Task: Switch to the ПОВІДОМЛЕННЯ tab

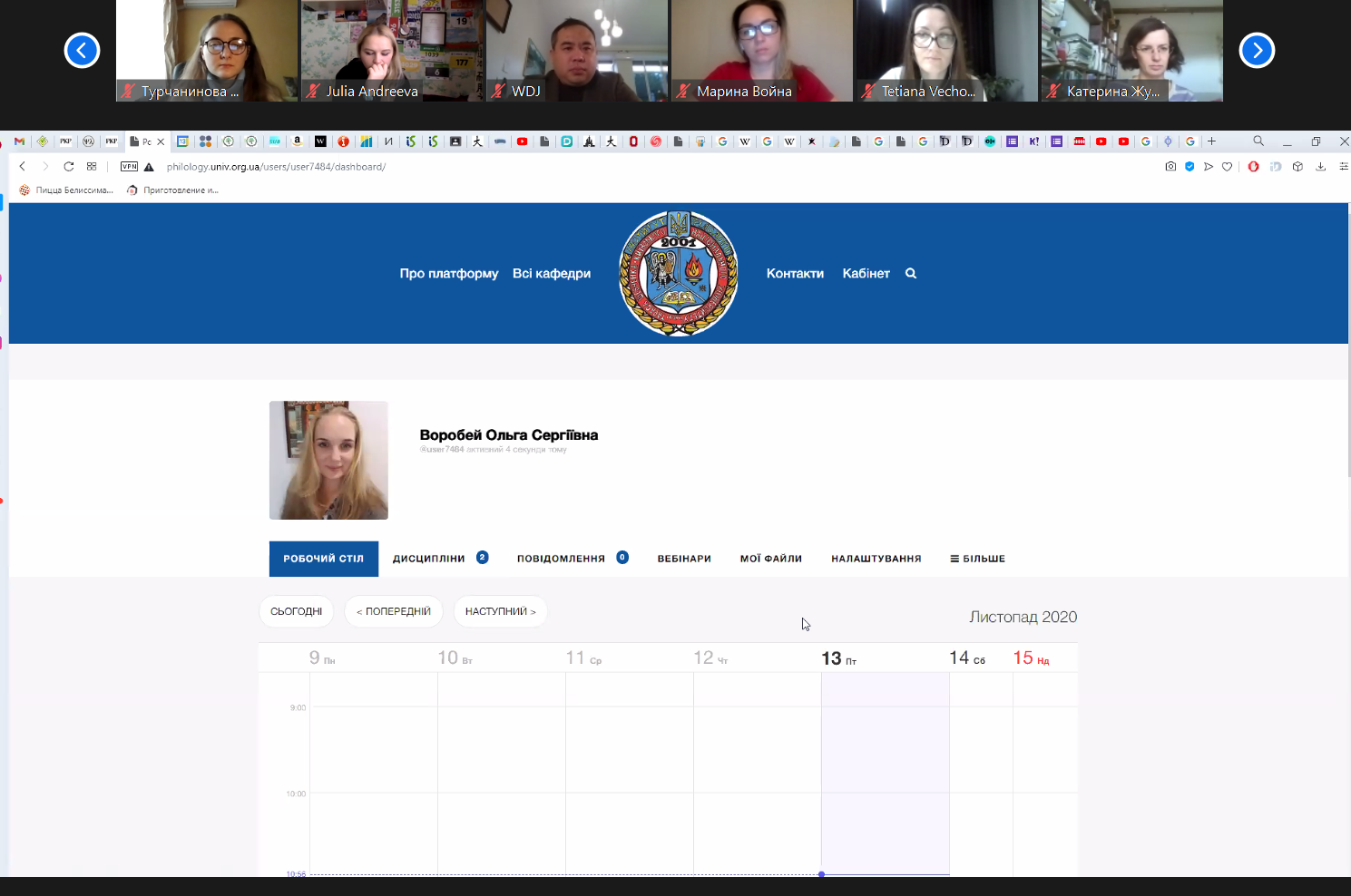Action: point(561,559)
